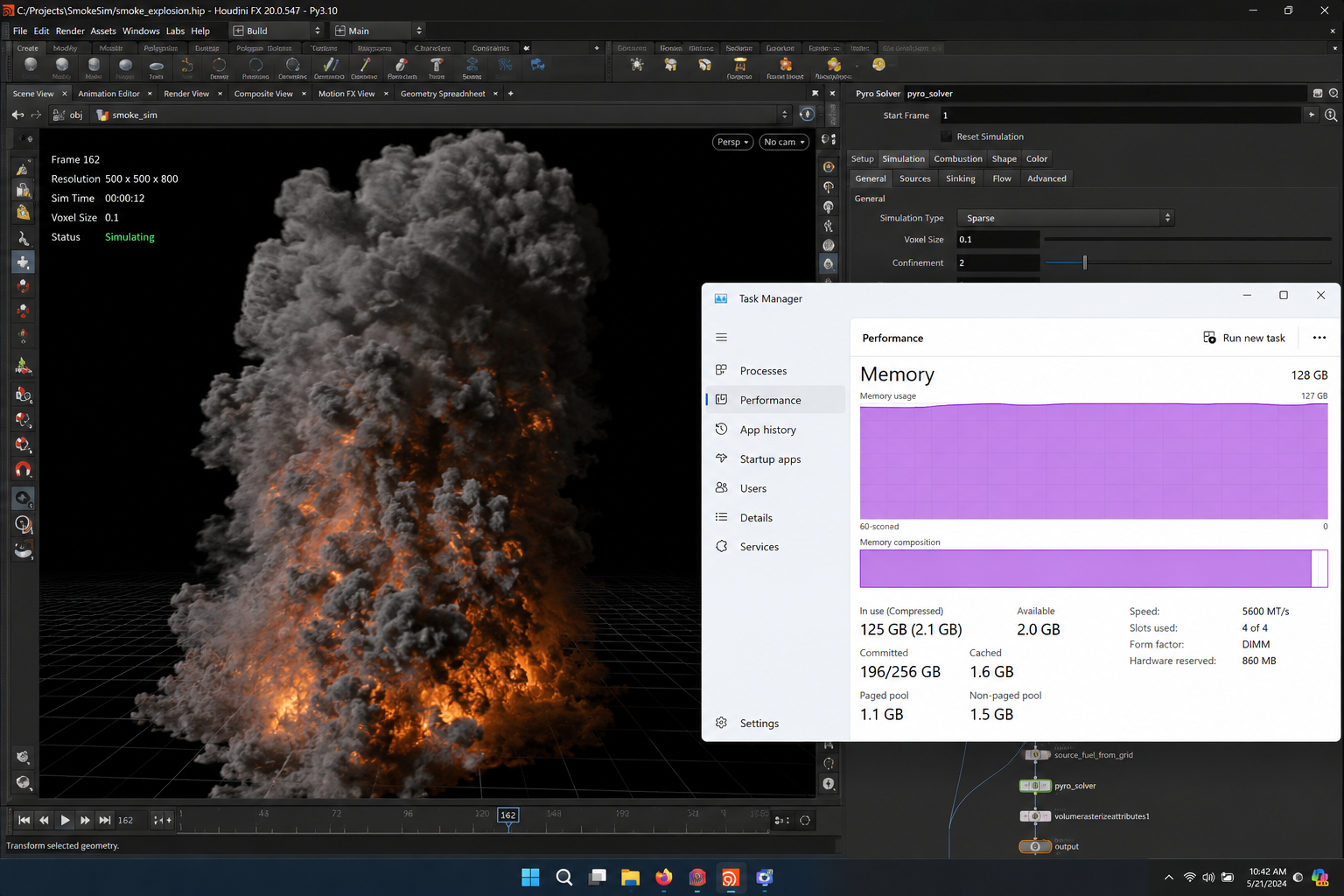Click the pyro_solver node in network

coord(1035,786)
